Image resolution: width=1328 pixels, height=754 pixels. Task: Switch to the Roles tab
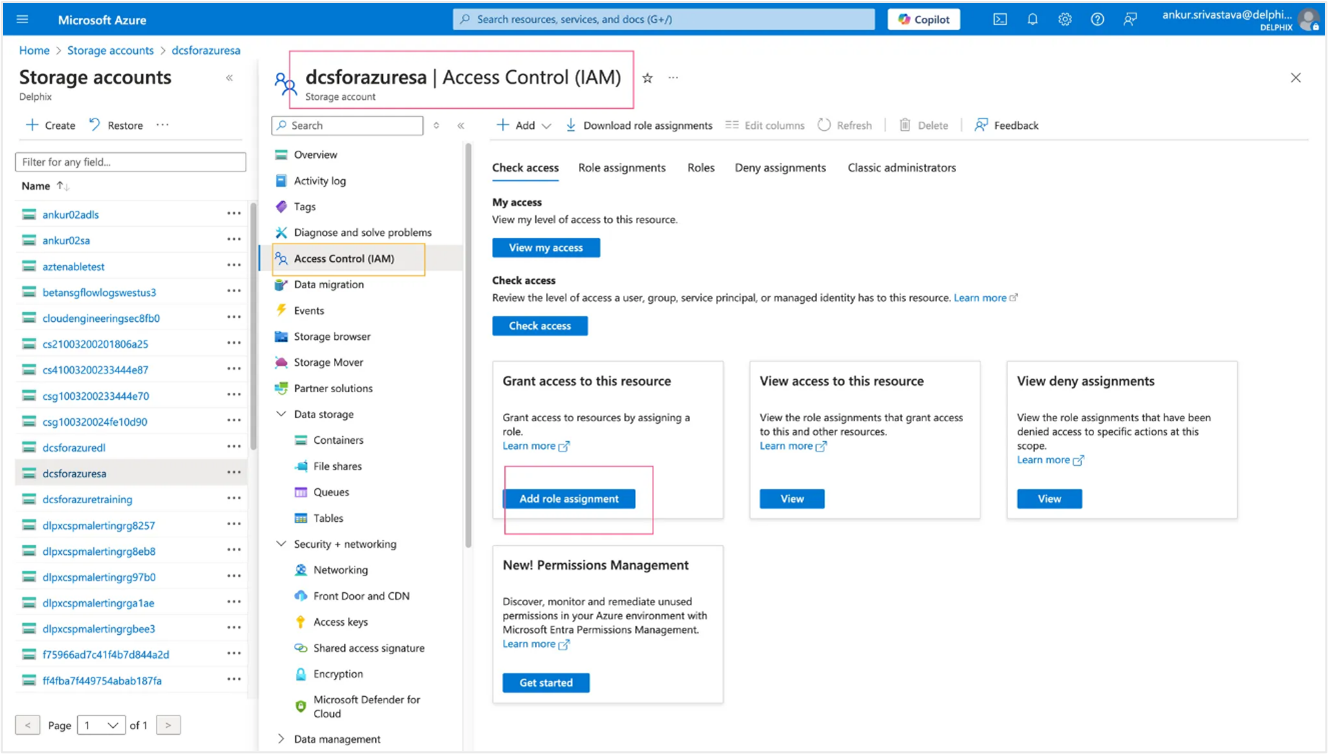[701, 168]
